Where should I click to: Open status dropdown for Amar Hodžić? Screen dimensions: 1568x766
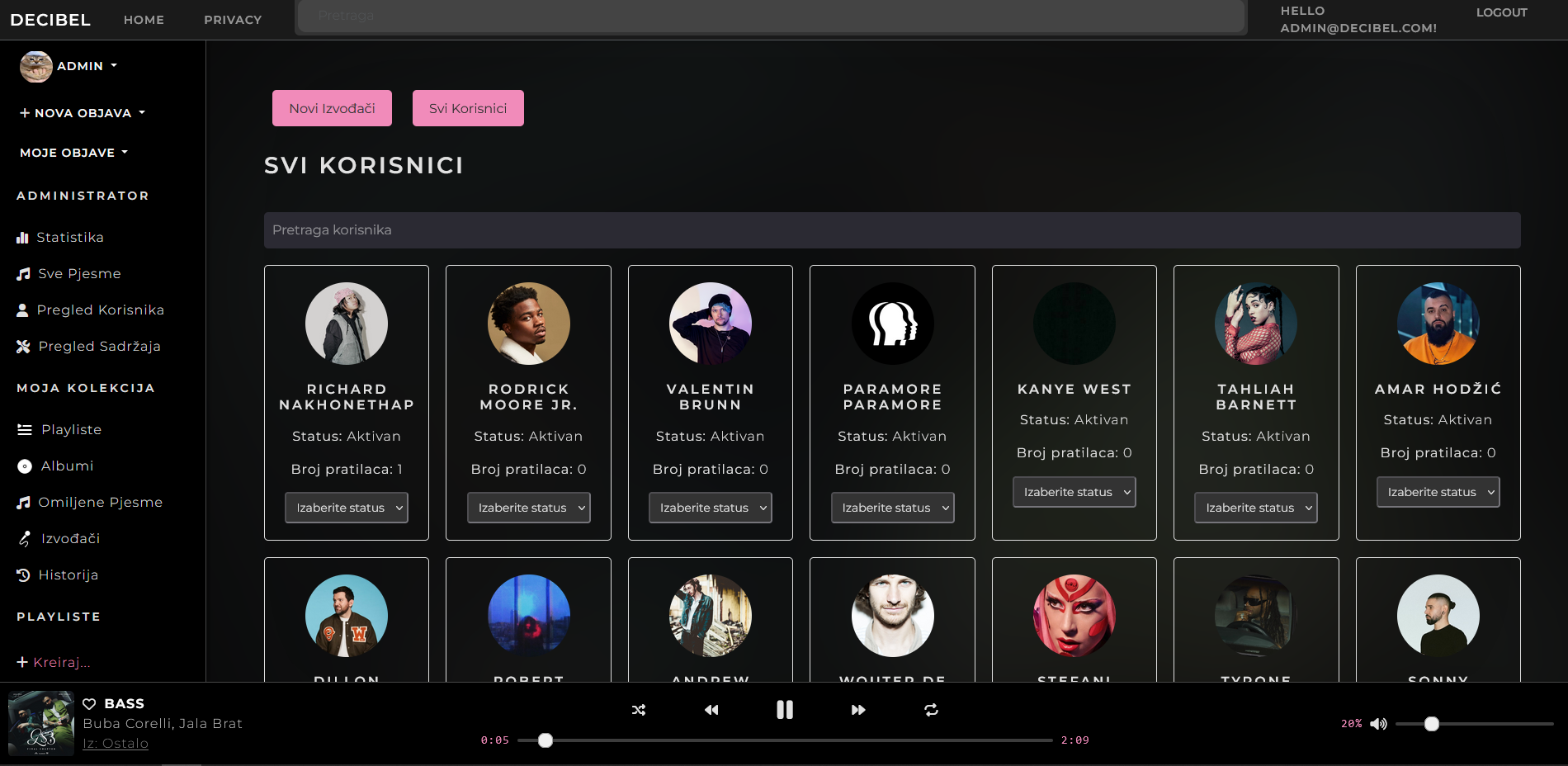(x=1438, y=492)
